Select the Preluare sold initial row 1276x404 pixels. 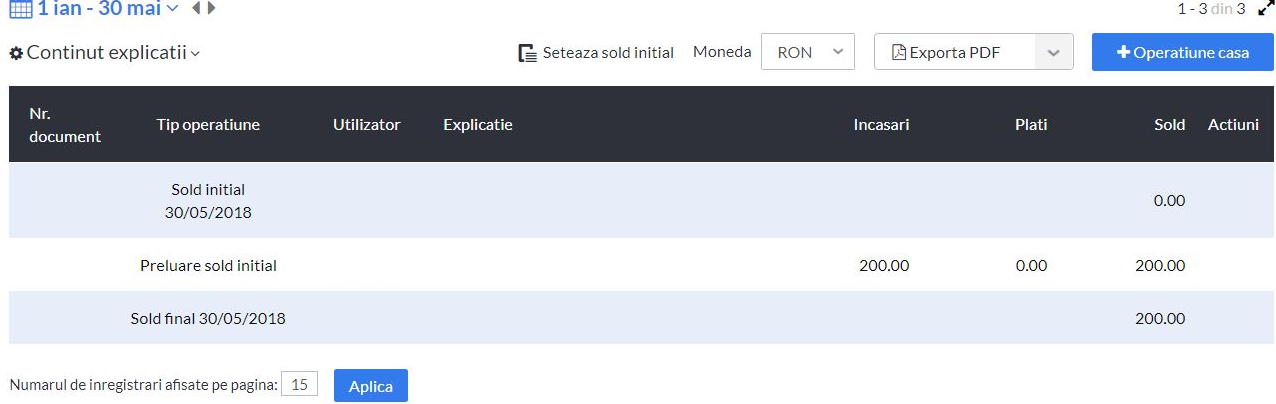coord(641,265)
